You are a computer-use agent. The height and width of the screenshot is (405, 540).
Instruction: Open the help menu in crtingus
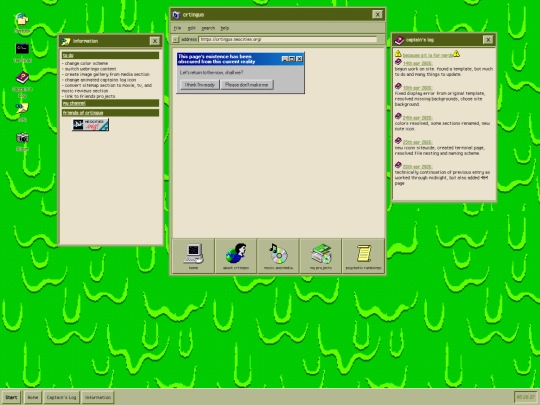coord(225,28)
